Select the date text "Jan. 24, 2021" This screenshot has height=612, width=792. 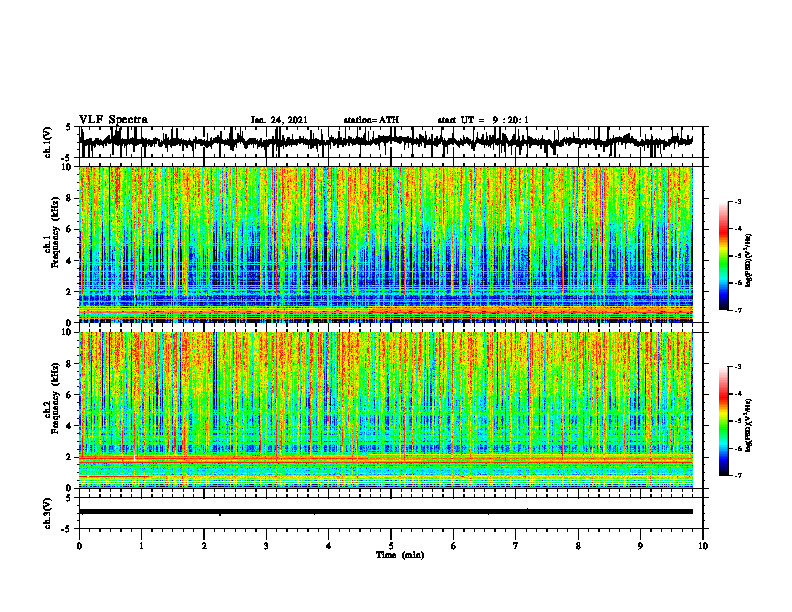pos(279,120)
